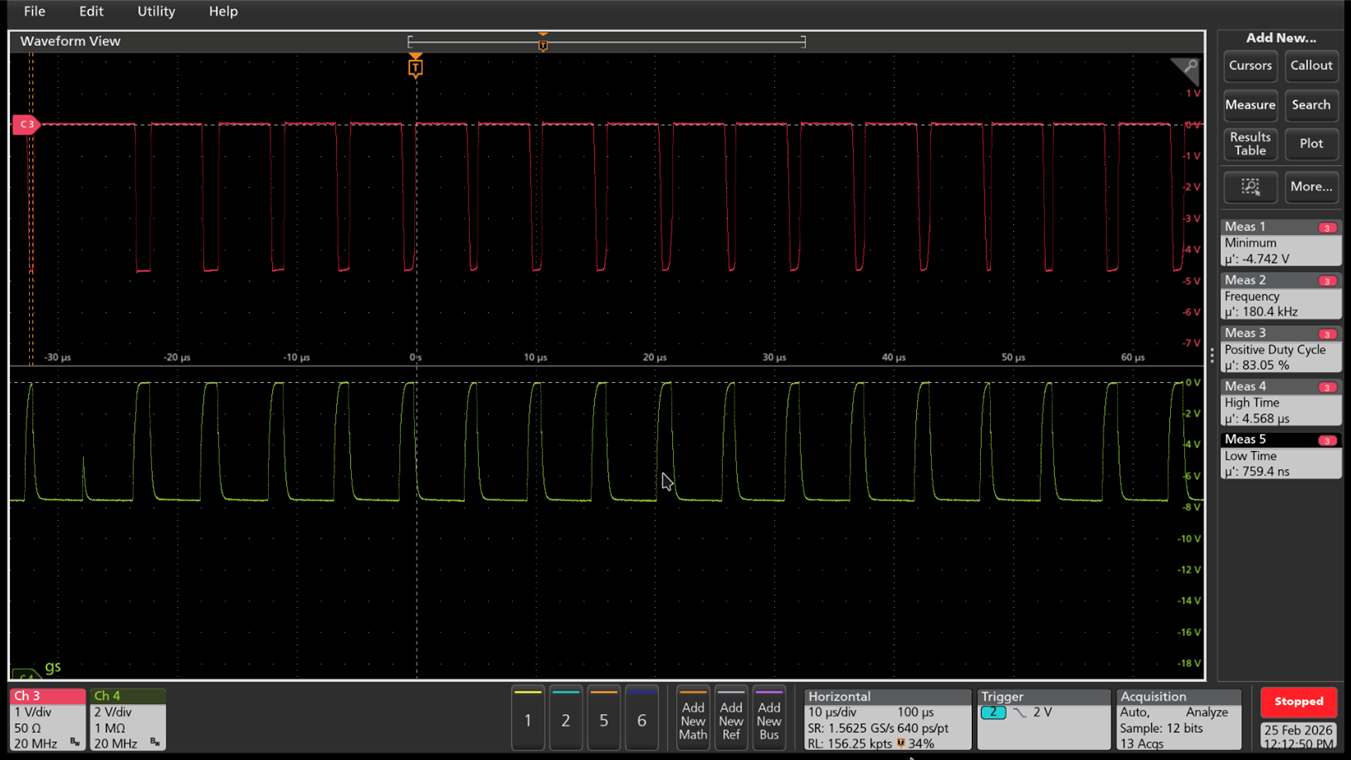The height and width of the screenshot is (760, 1351).
Task: Open the Meas 4 High Time badge
Action: pos(1280,402)
